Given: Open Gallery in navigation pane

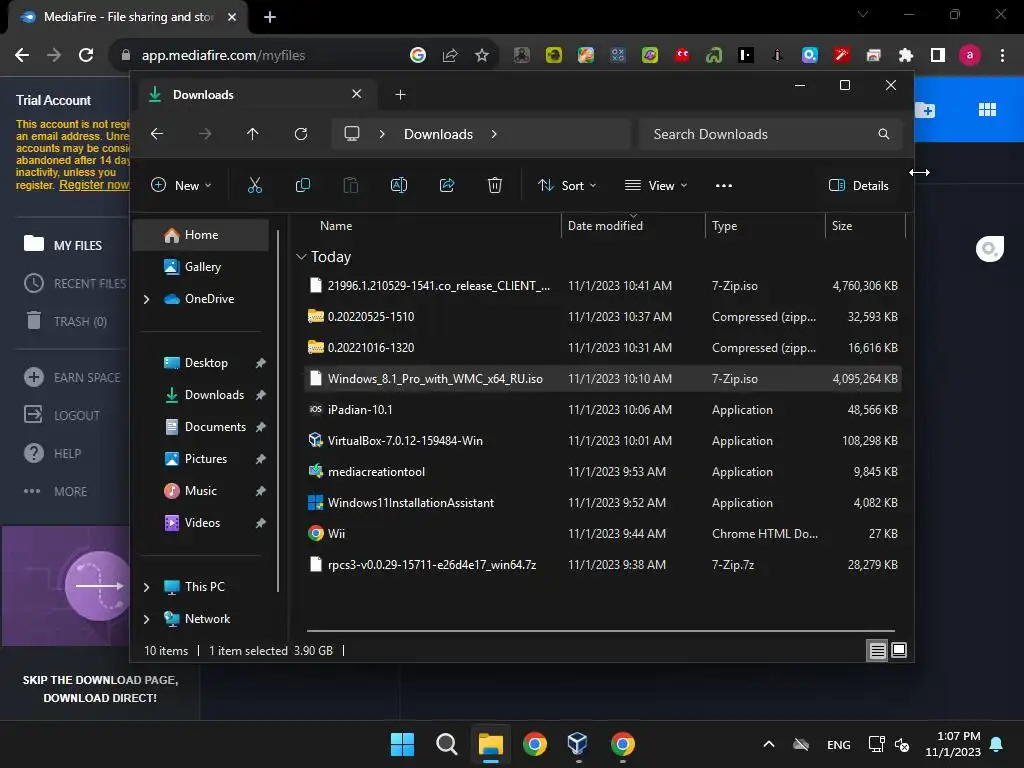Looking at the screenshot, I should pyautogui.click(x=200, y=267).
